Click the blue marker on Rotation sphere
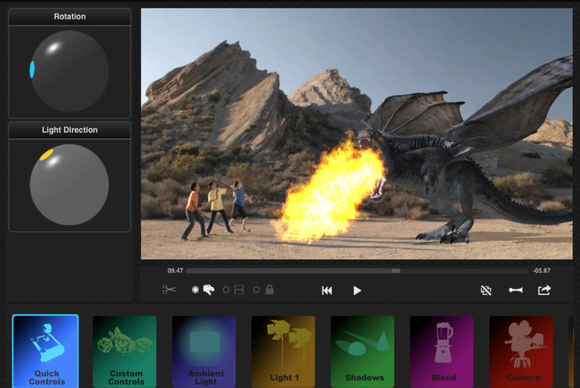Screen dimensions: 580x388 [32, 69]
